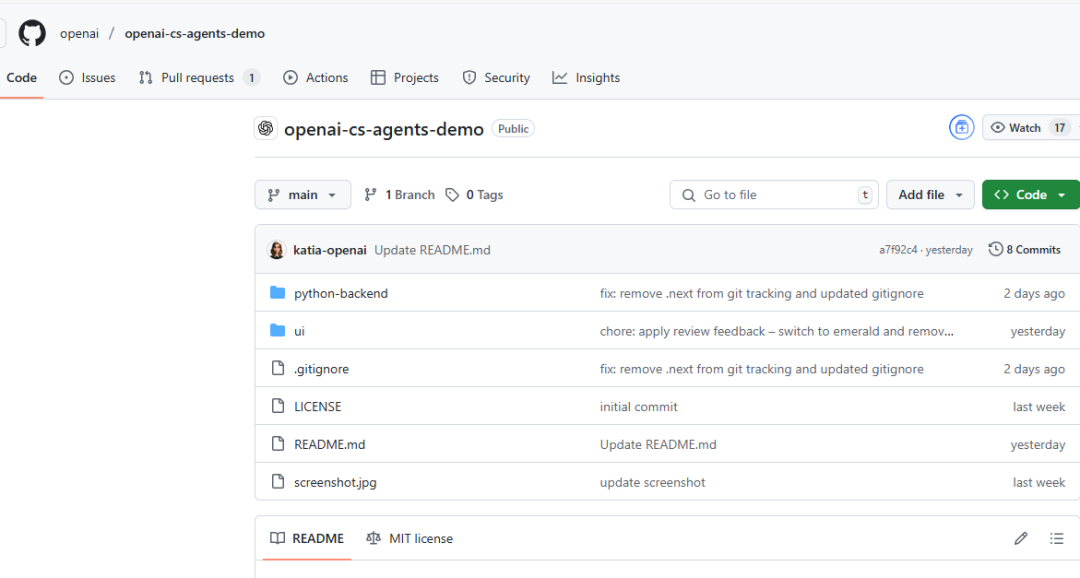Open the ui folder
This screenshot has width=1080, height=578.
tap(300, 331)
